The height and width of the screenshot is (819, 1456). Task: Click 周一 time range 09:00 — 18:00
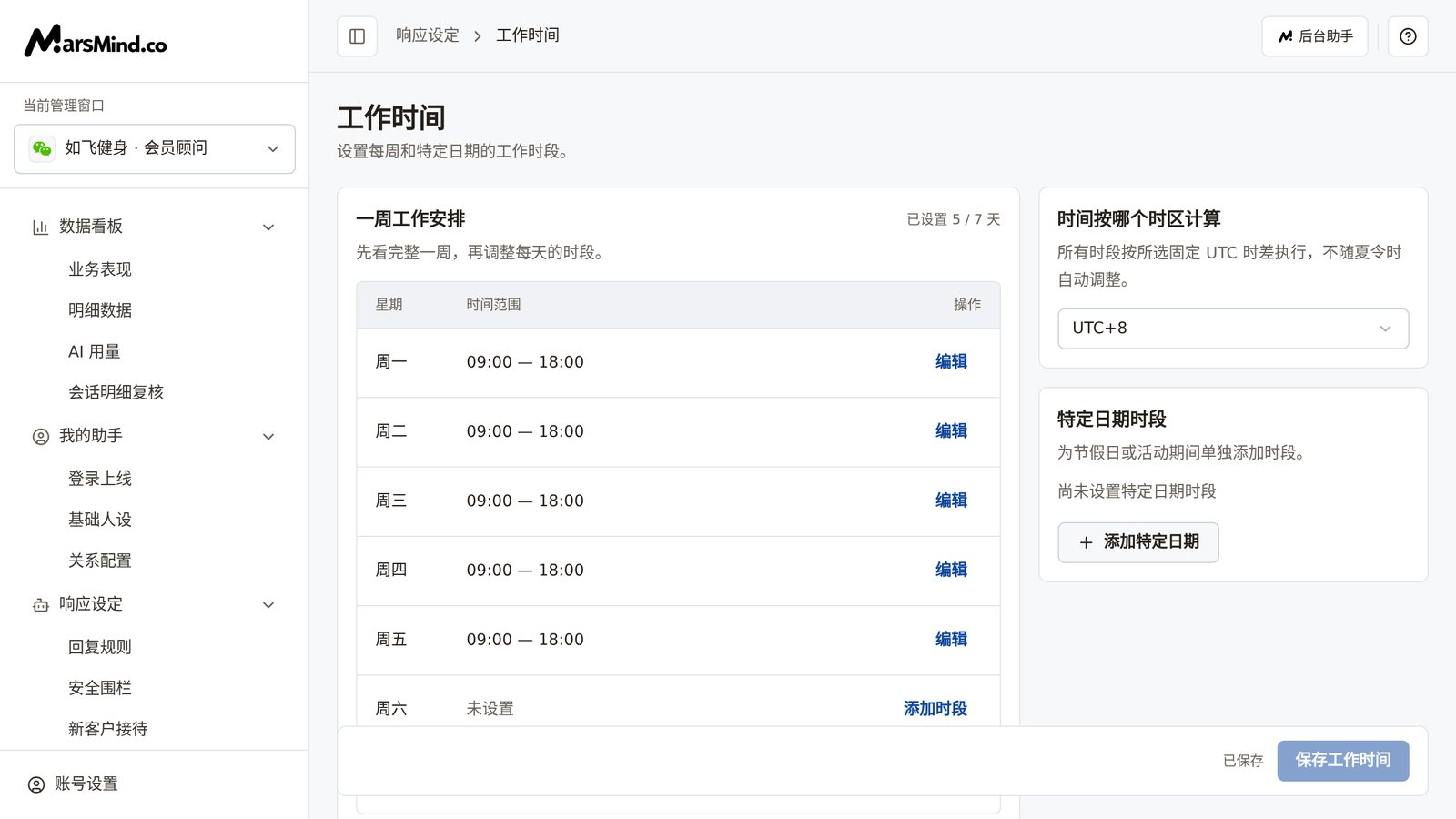(x=525, y=362)
